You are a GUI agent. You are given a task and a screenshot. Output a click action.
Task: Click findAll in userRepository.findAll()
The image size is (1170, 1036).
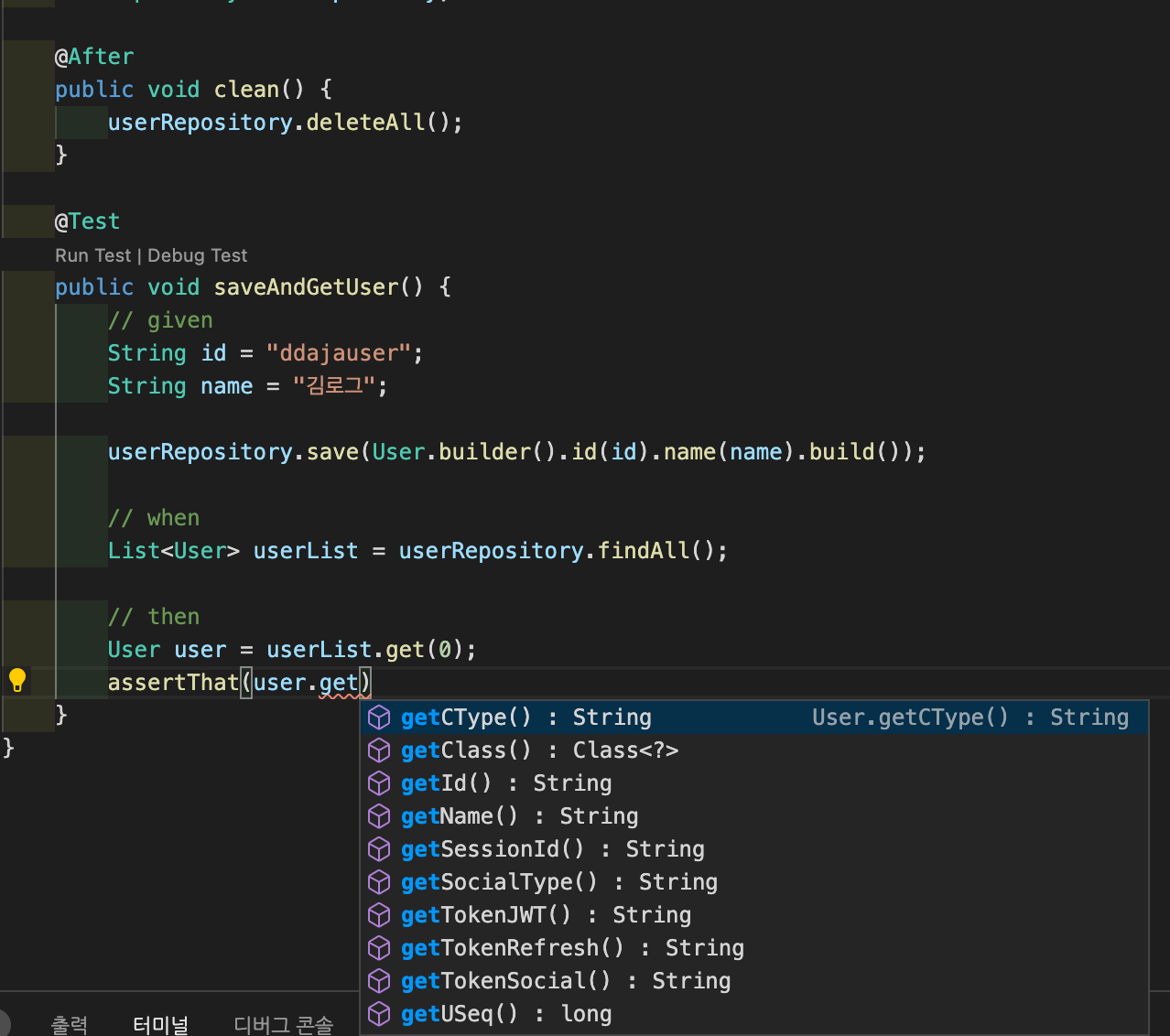coord(644,551)
